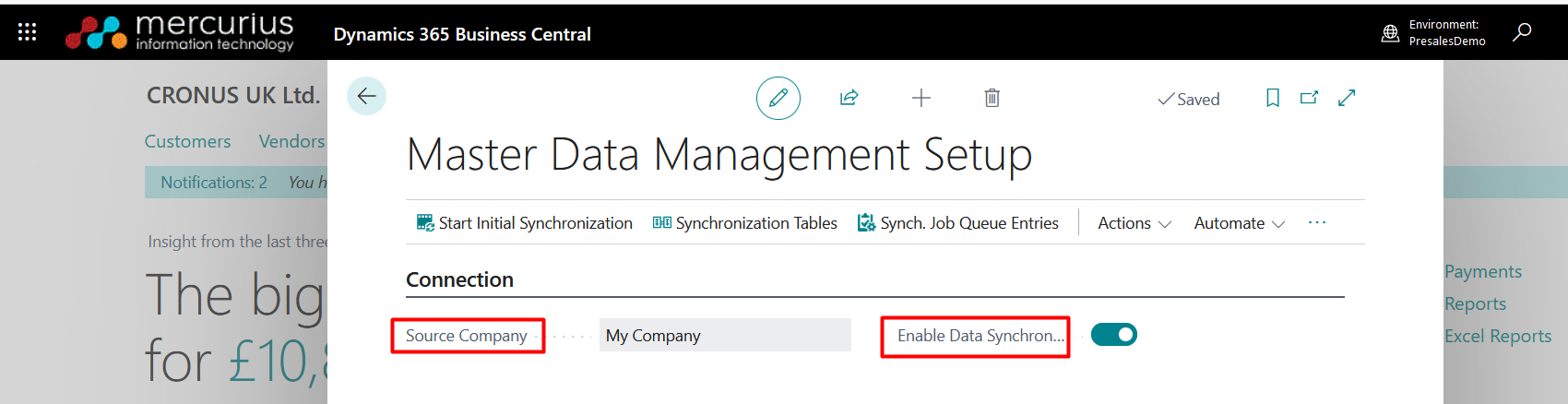
Task: Expand the Automate menu
Action: (1240, 223)
